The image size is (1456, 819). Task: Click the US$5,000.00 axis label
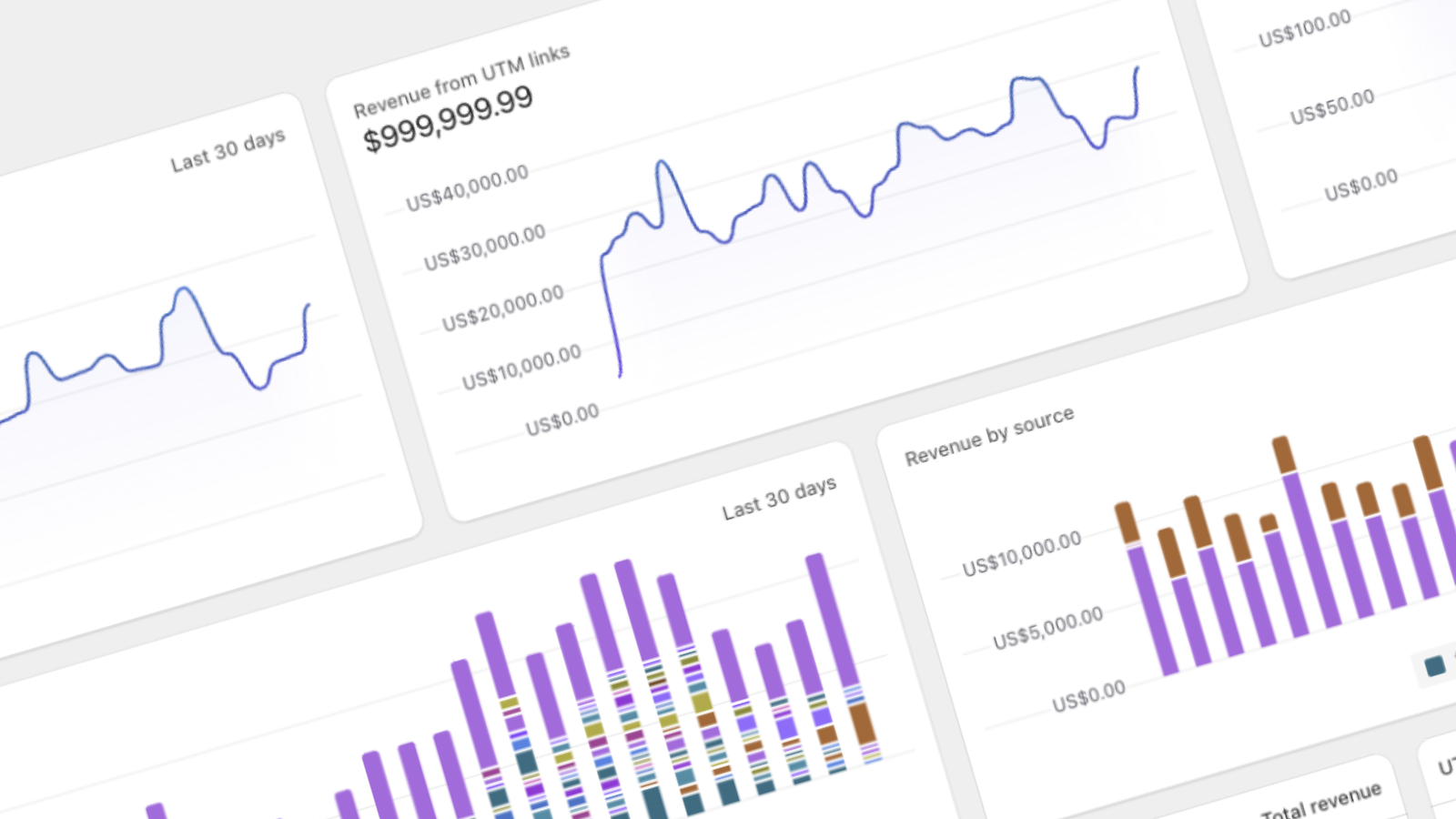pos(1047,628)
